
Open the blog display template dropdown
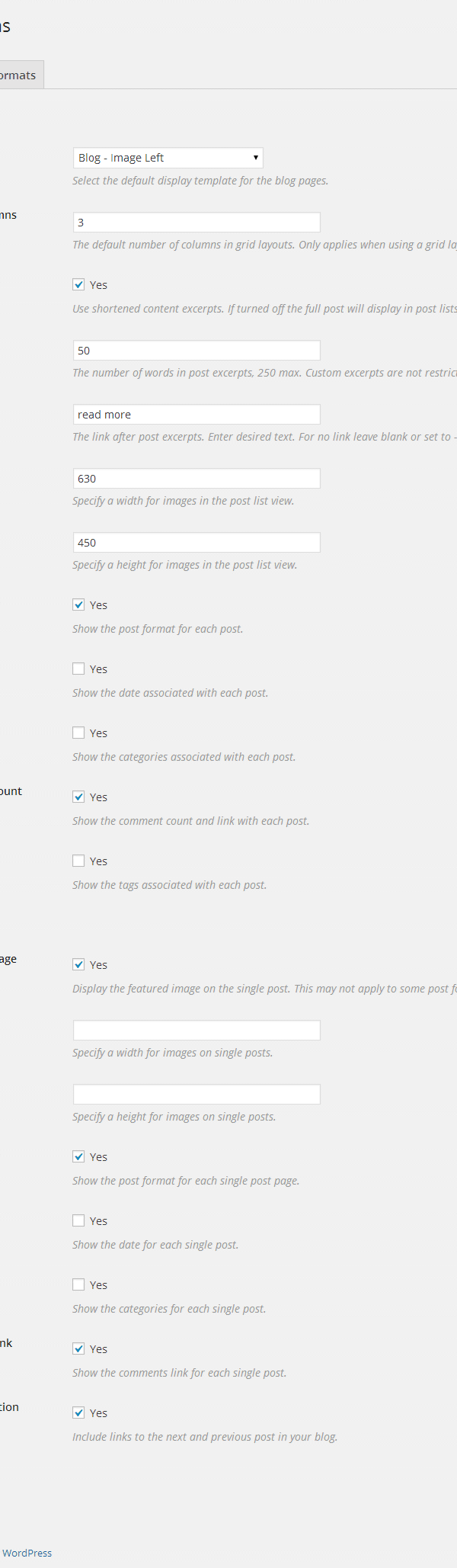click(168, 158)
